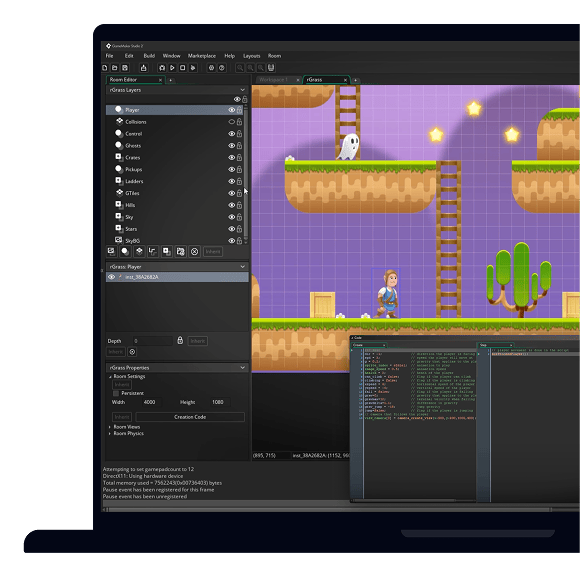
Task: Click the last magnifier zoom icon in the toolbar
Action: 261,68
